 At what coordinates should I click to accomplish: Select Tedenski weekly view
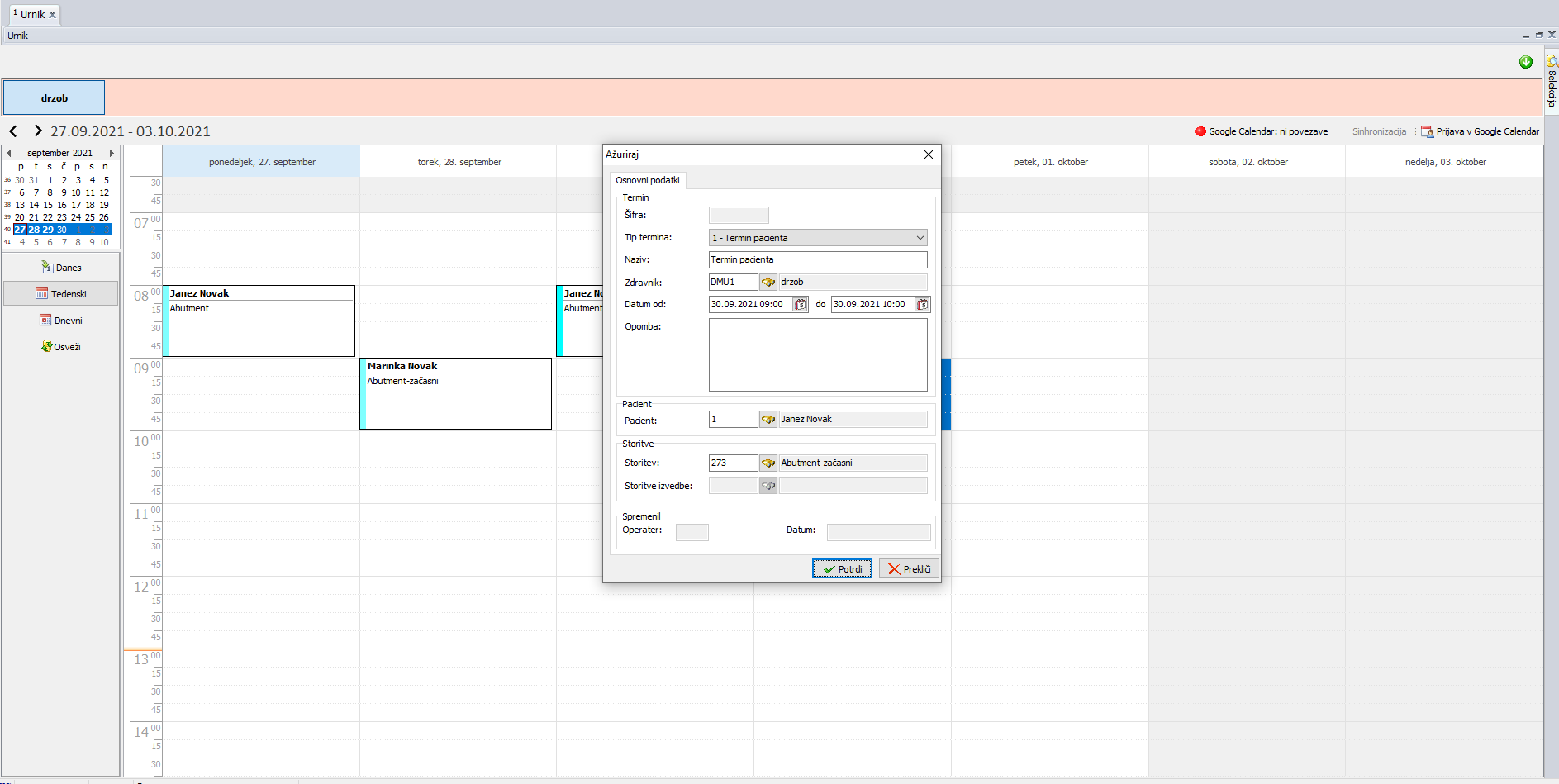pos(61,294)
